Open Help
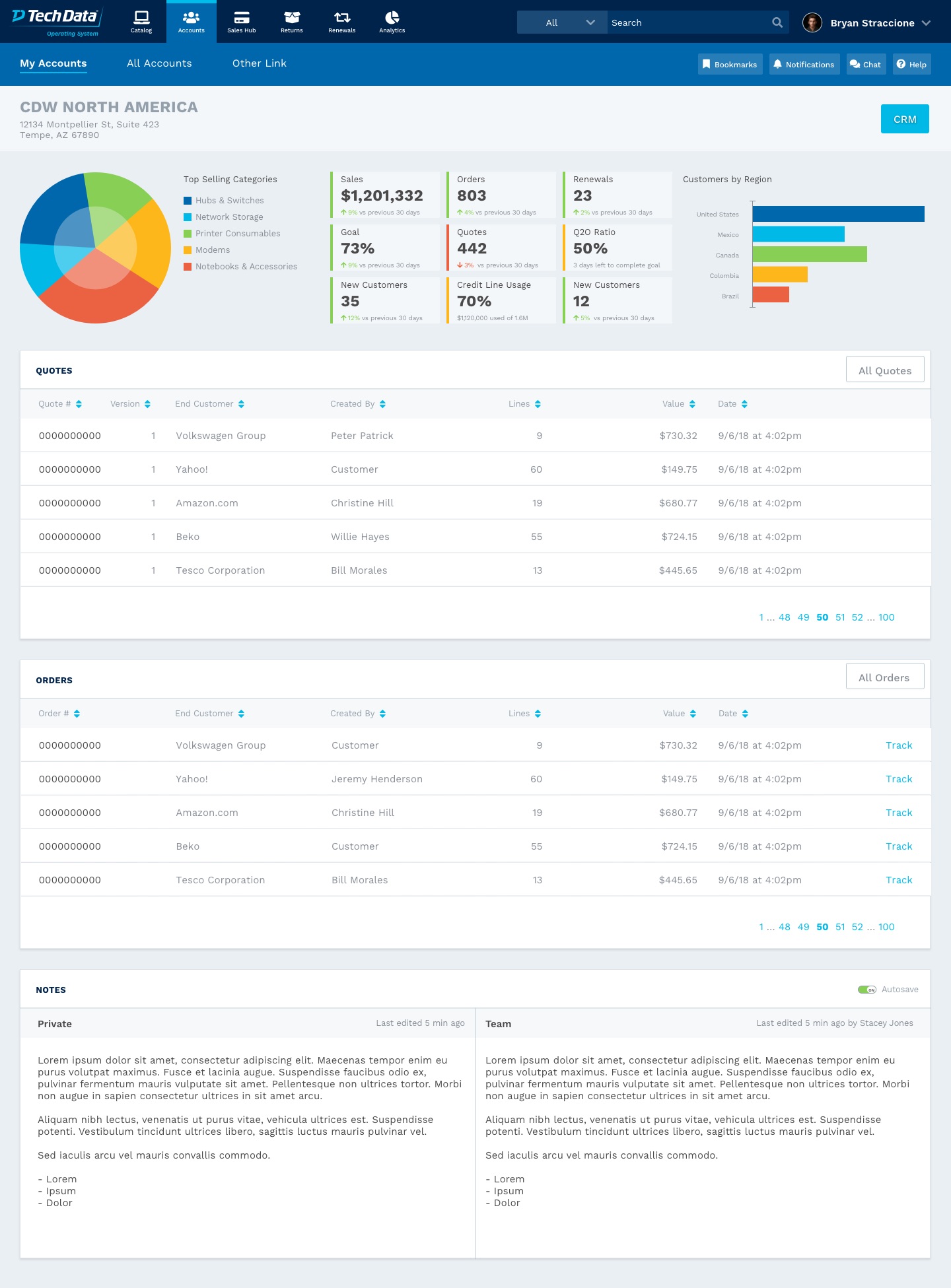 912,64
